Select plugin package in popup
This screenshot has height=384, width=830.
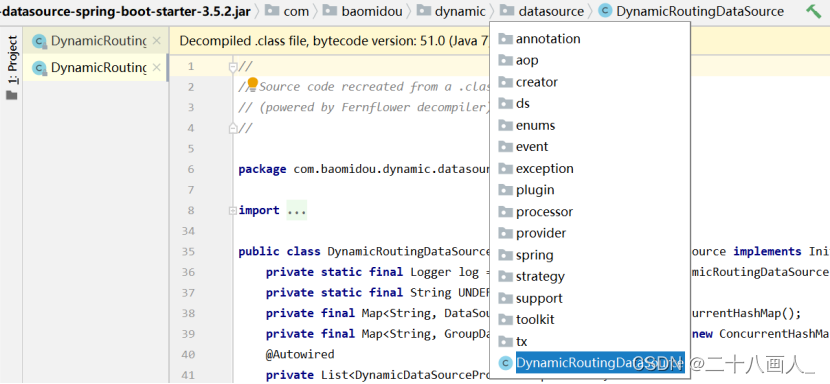tap(590, 190)
